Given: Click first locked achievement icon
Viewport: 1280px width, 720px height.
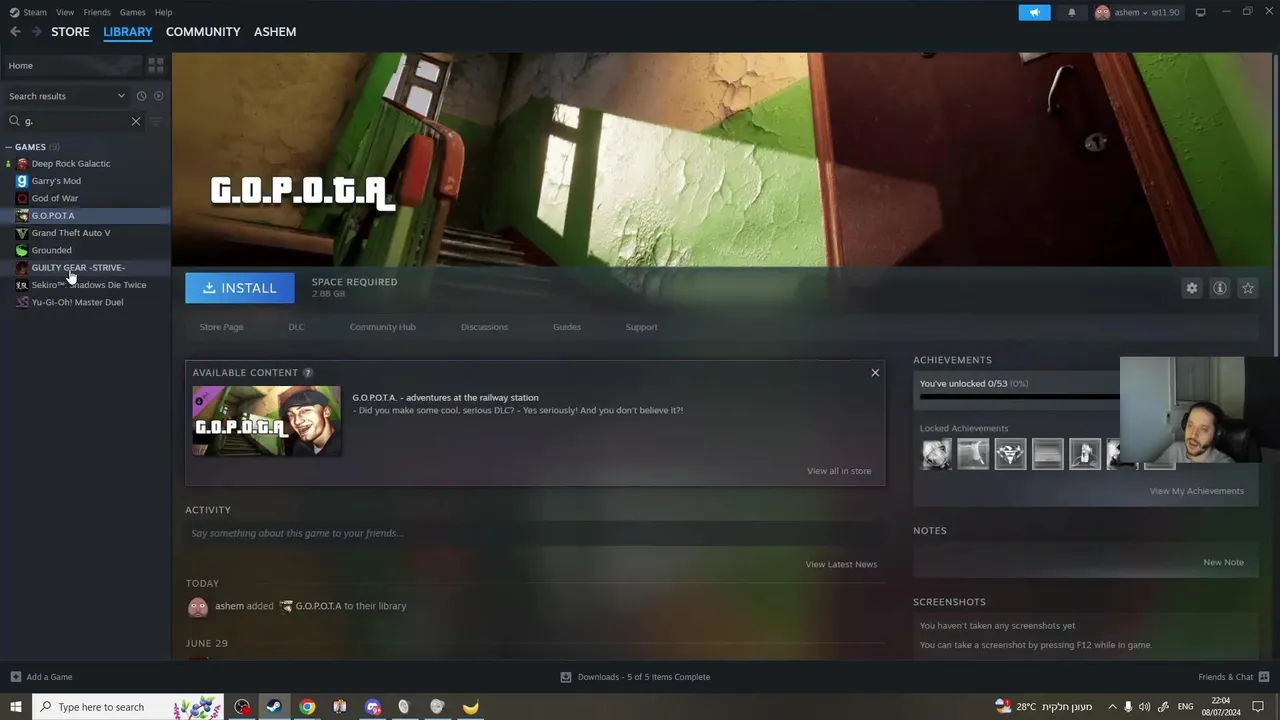Looking at the screenshot, I should [936, 454].
